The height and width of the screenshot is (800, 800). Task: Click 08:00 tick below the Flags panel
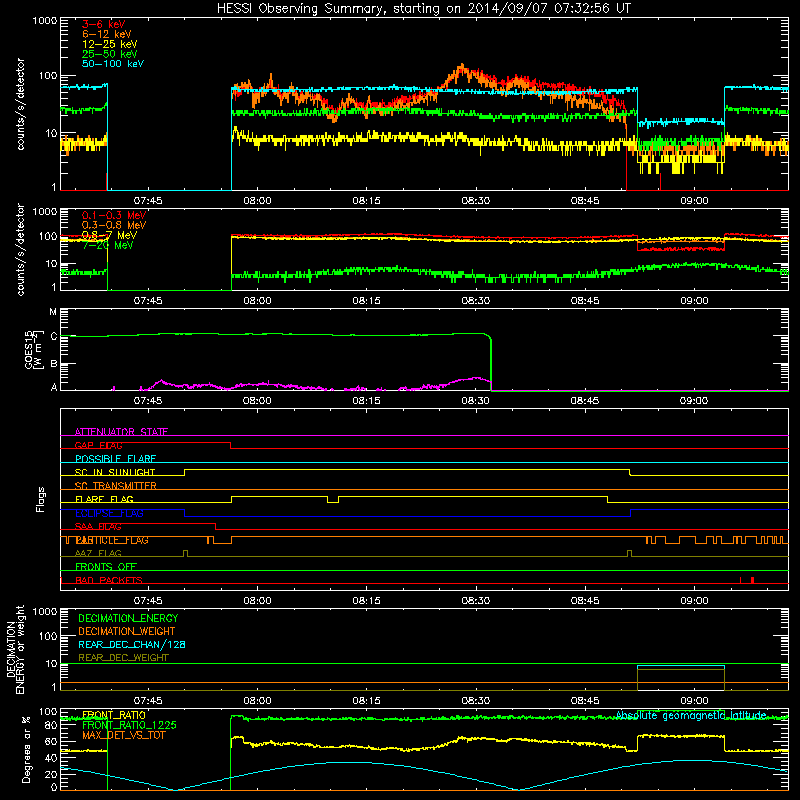point(257,601)
